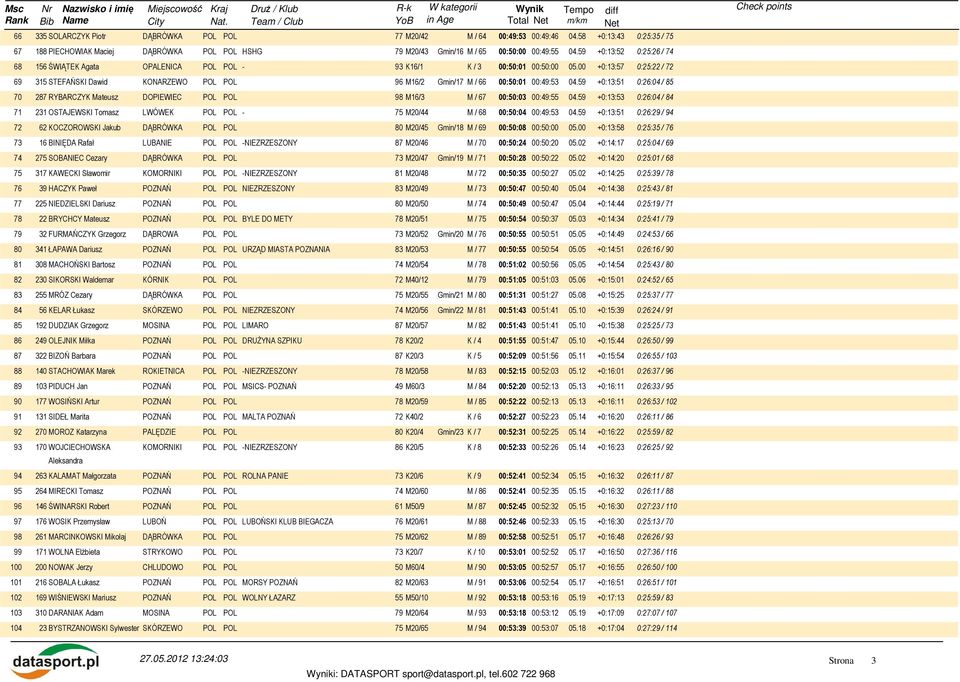Select the timestamp 27.05.2012 13:24:03
Viewport: 960px width, 682px height.
[184, 659]
